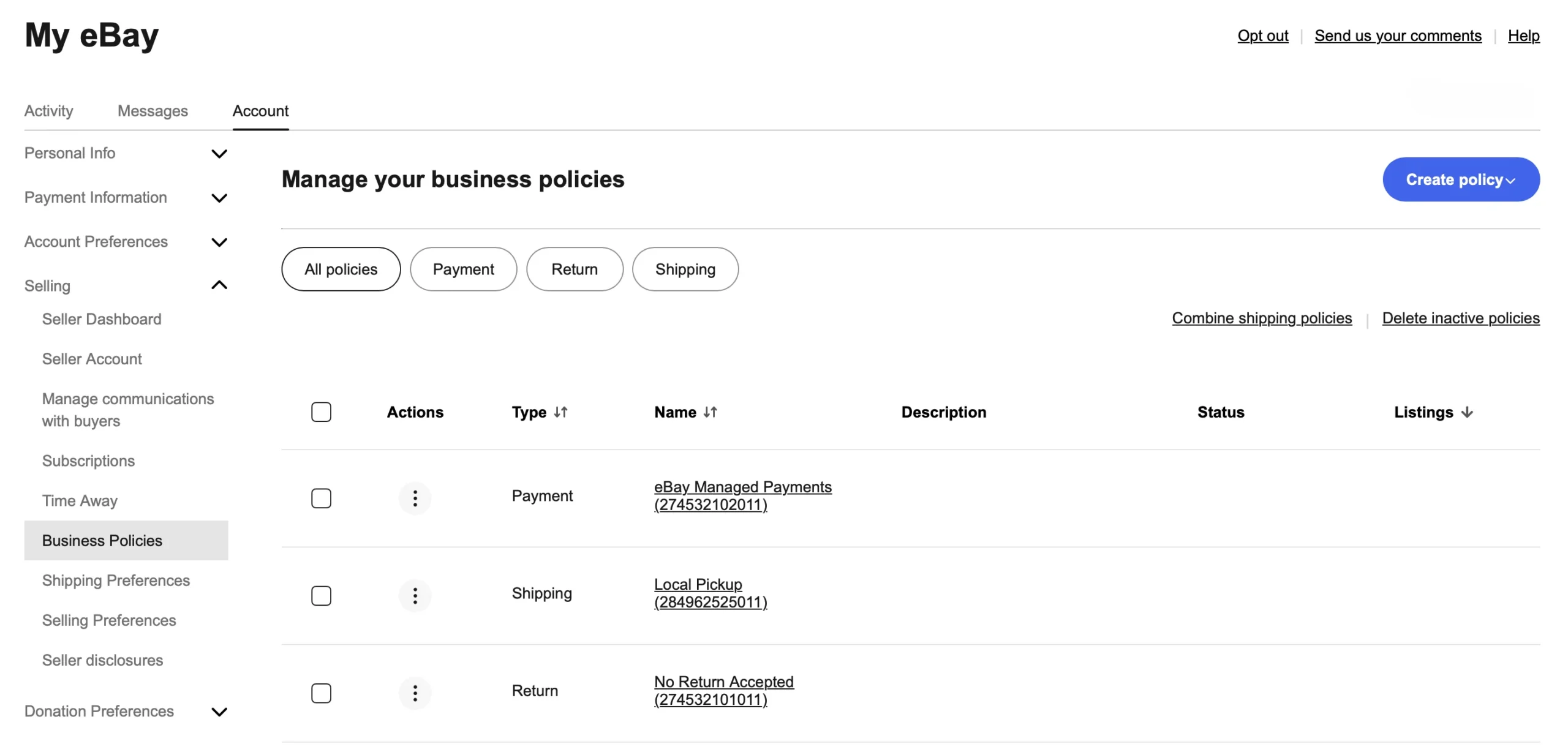
Task: Filter policies by Shipping
Action: [685, 269]
